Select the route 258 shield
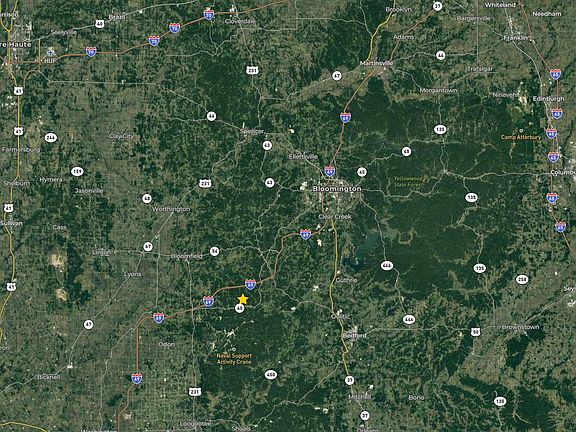 point(522,280)
